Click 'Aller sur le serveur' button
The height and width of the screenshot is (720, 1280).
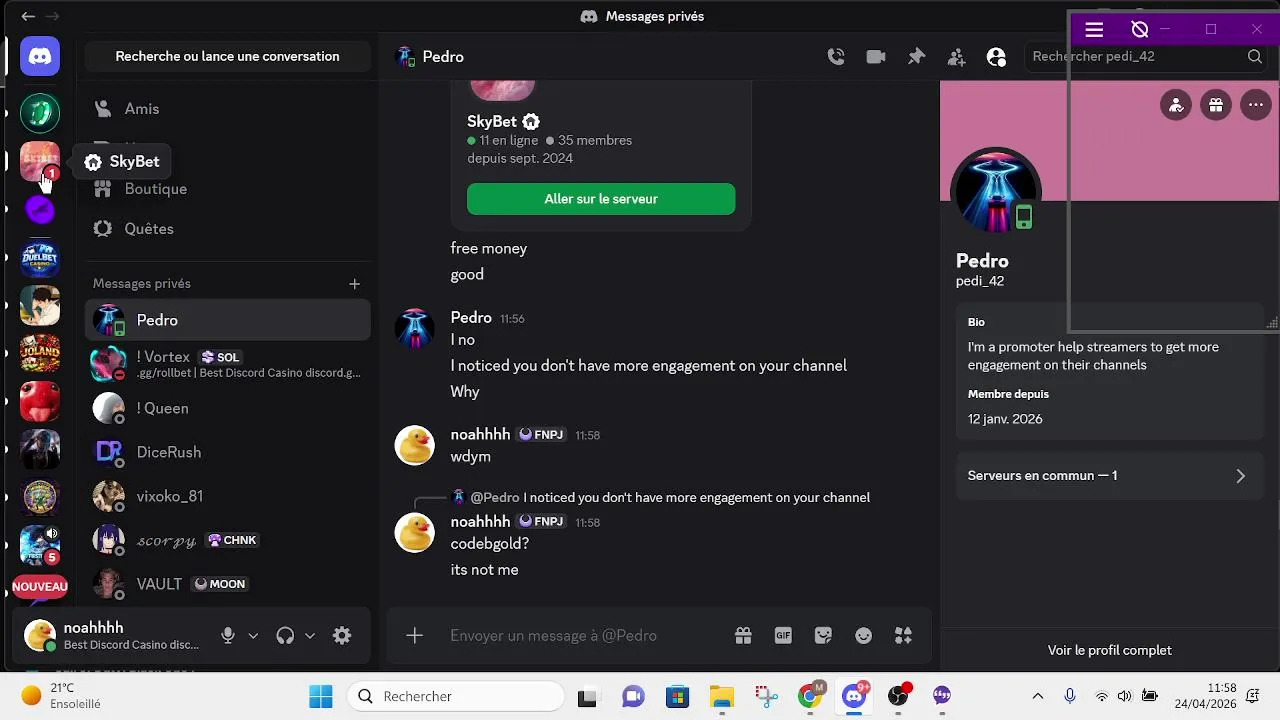pyautogui.click(x=601, y=199)
